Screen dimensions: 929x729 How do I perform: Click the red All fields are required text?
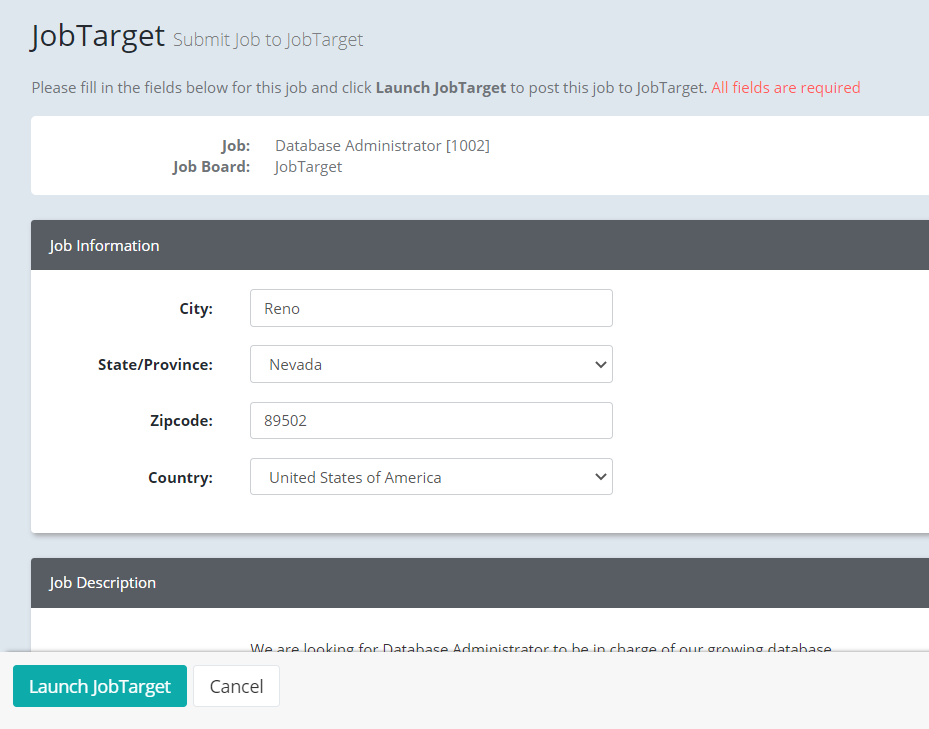pos(785,87)
